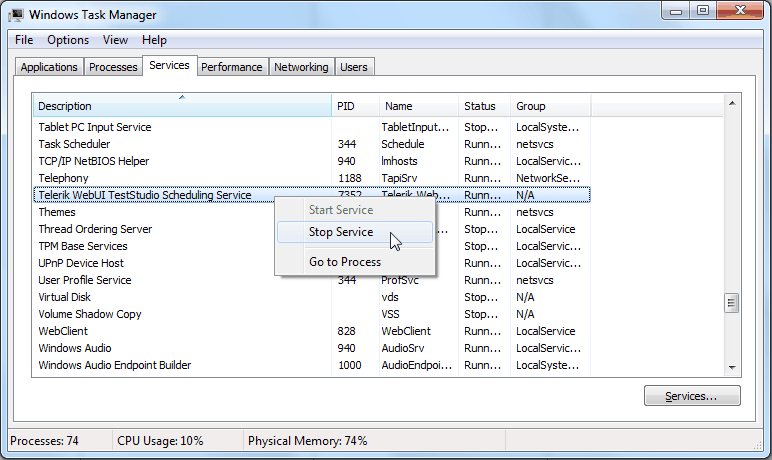Open the Options menu
Viewport: 772px width, 460px height.
click(68, 40)
